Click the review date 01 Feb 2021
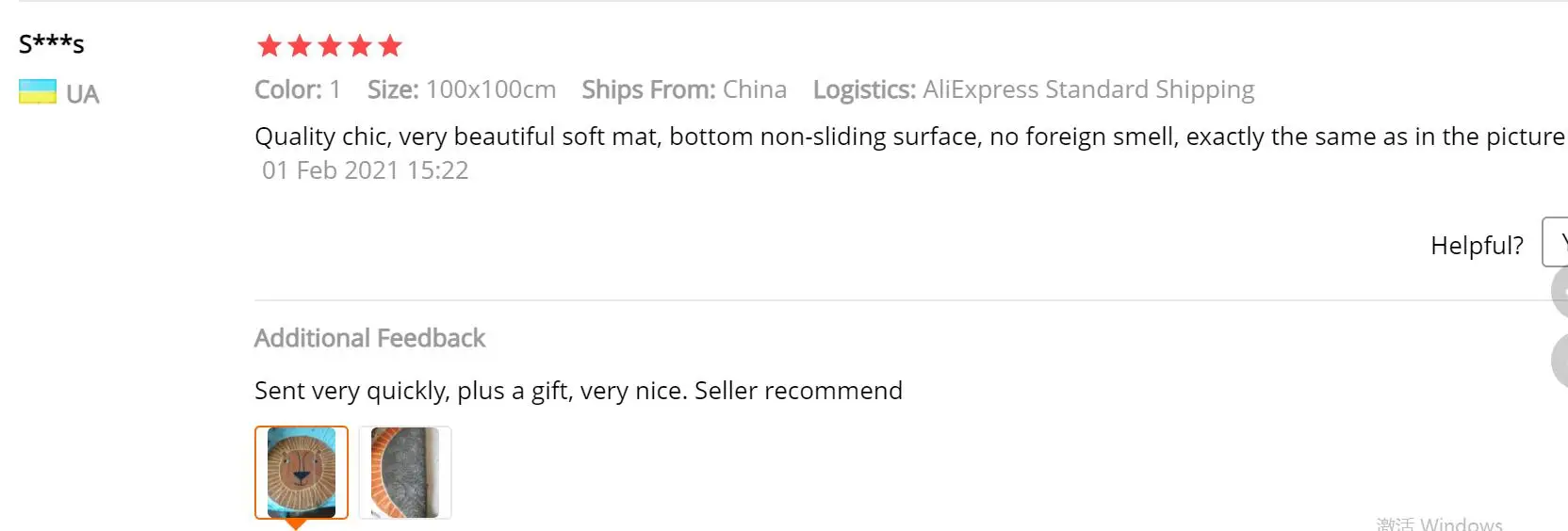 pos(365,170)
